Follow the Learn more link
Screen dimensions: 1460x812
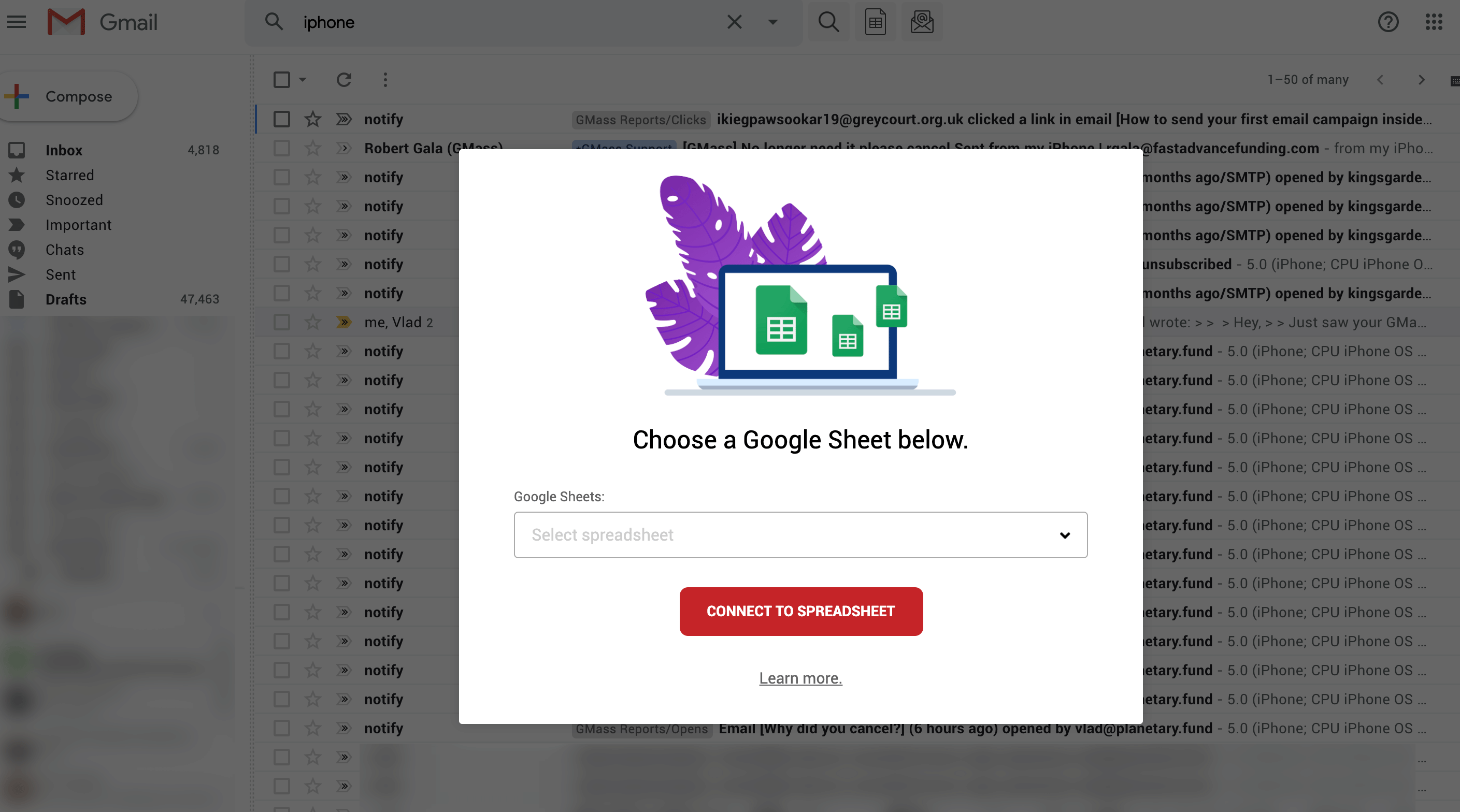[800, 678]
